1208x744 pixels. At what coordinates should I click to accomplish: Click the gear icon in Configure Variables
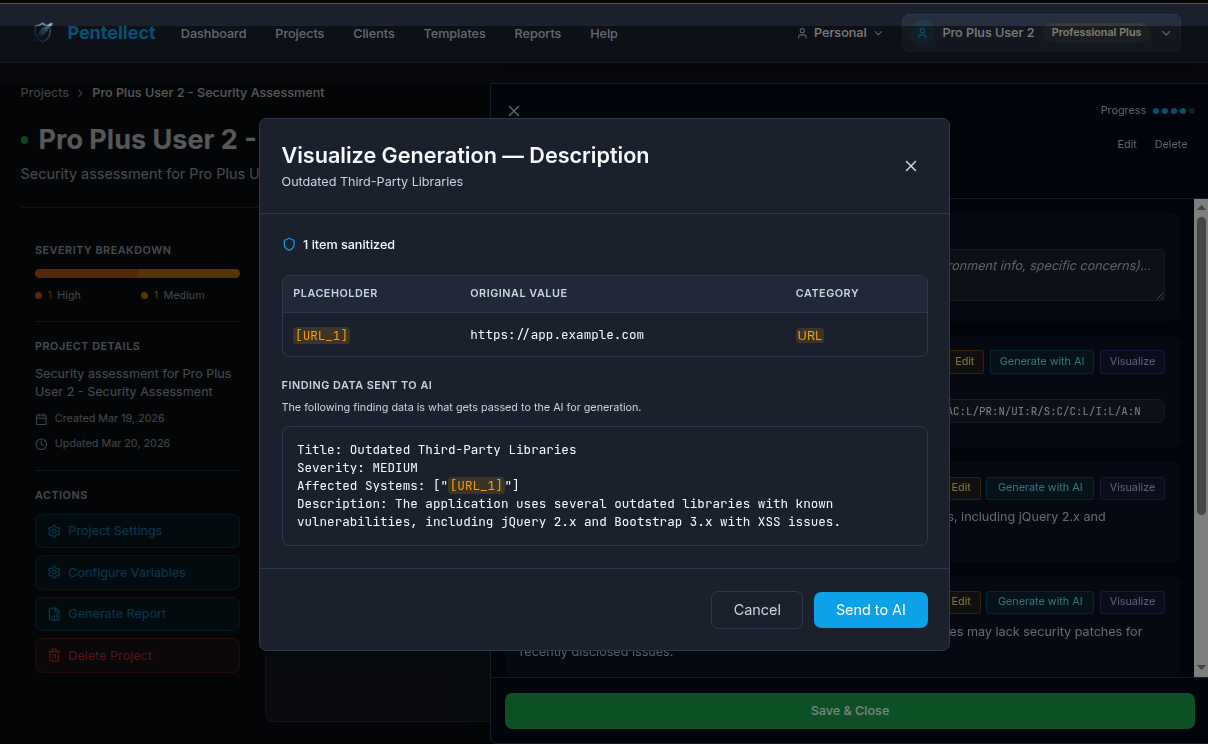pos(54,573)
